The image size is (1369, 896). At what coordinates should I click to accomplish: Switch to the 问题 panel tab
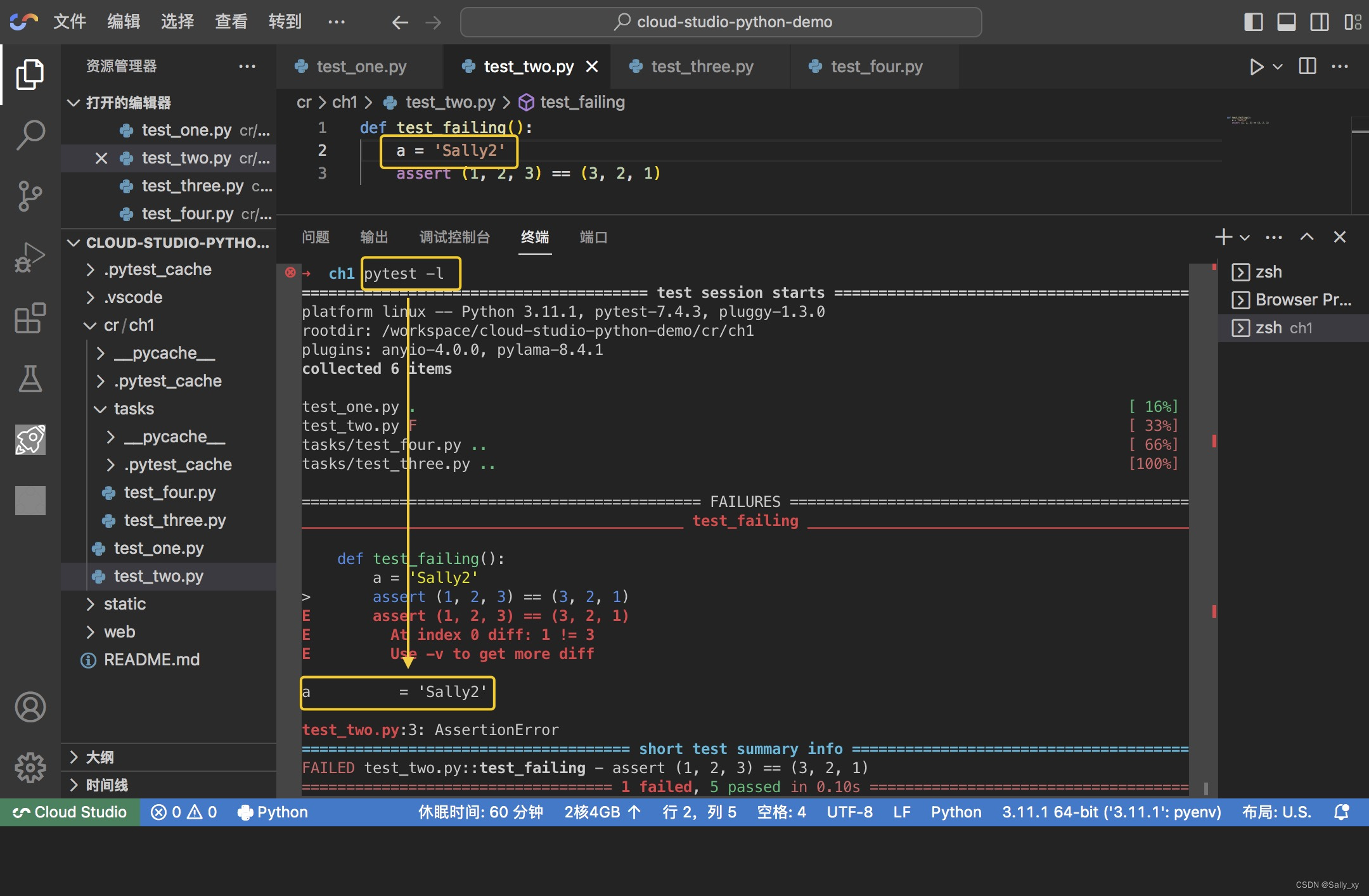(x=316, y=238)
